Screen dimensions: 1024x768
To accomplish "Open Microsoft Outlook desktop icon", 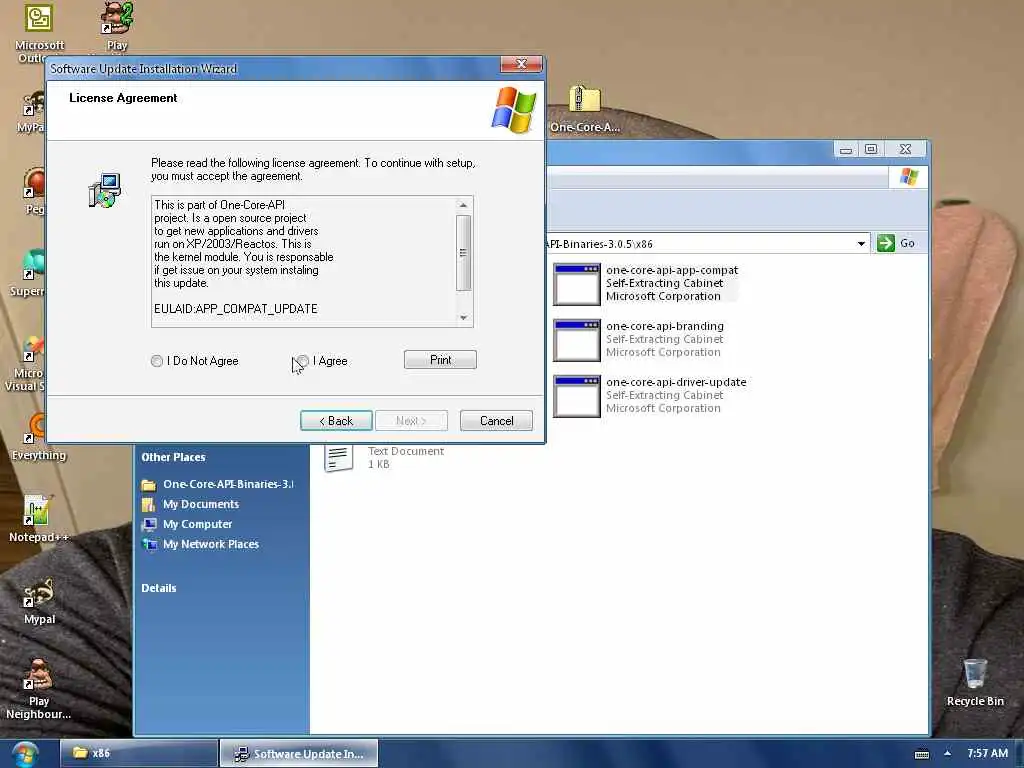I will click(39, 33).
